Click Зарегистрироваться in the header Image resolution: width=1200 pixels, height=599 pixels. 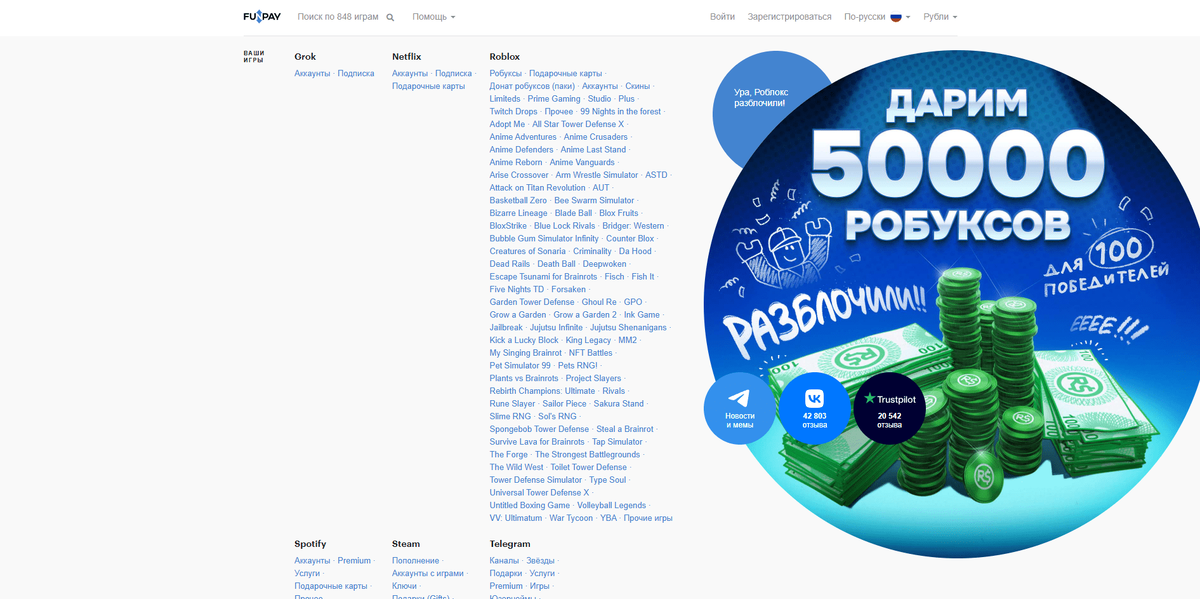tap(789, 17)
